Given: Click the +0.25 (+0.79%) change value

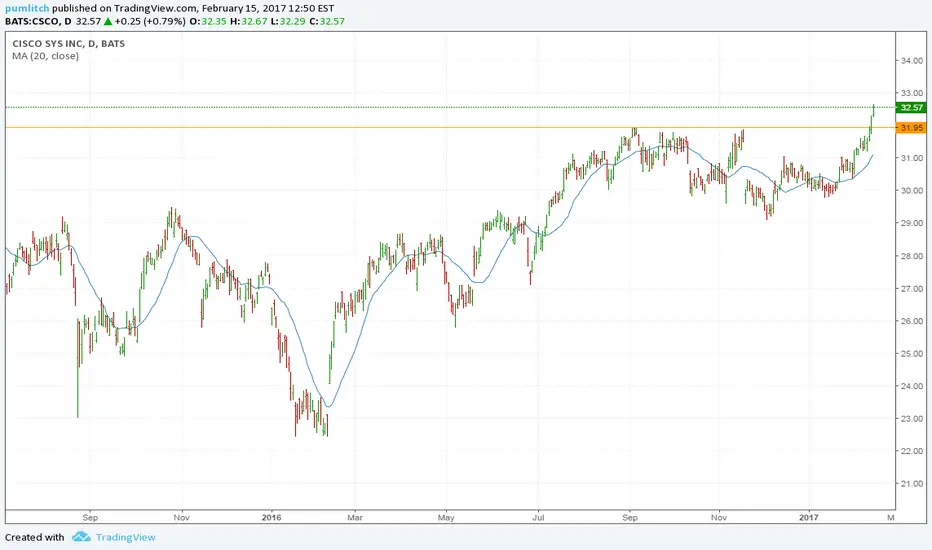Looking at the screenshot, I should pyautogui.click(x=150, y=21).
